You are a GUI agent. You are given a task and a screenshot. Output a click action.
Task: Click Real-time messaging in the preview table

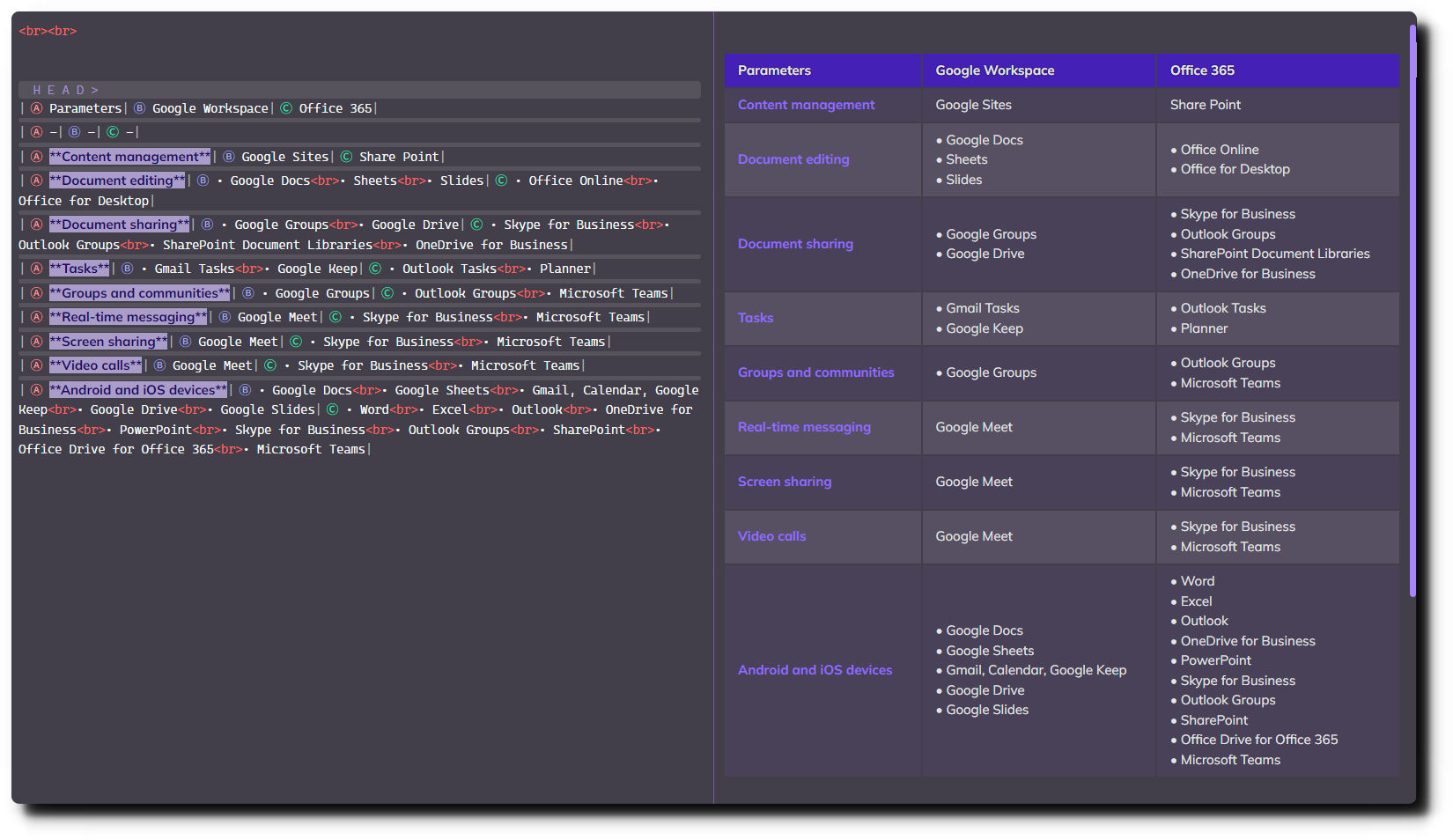[x=804, y=427]
